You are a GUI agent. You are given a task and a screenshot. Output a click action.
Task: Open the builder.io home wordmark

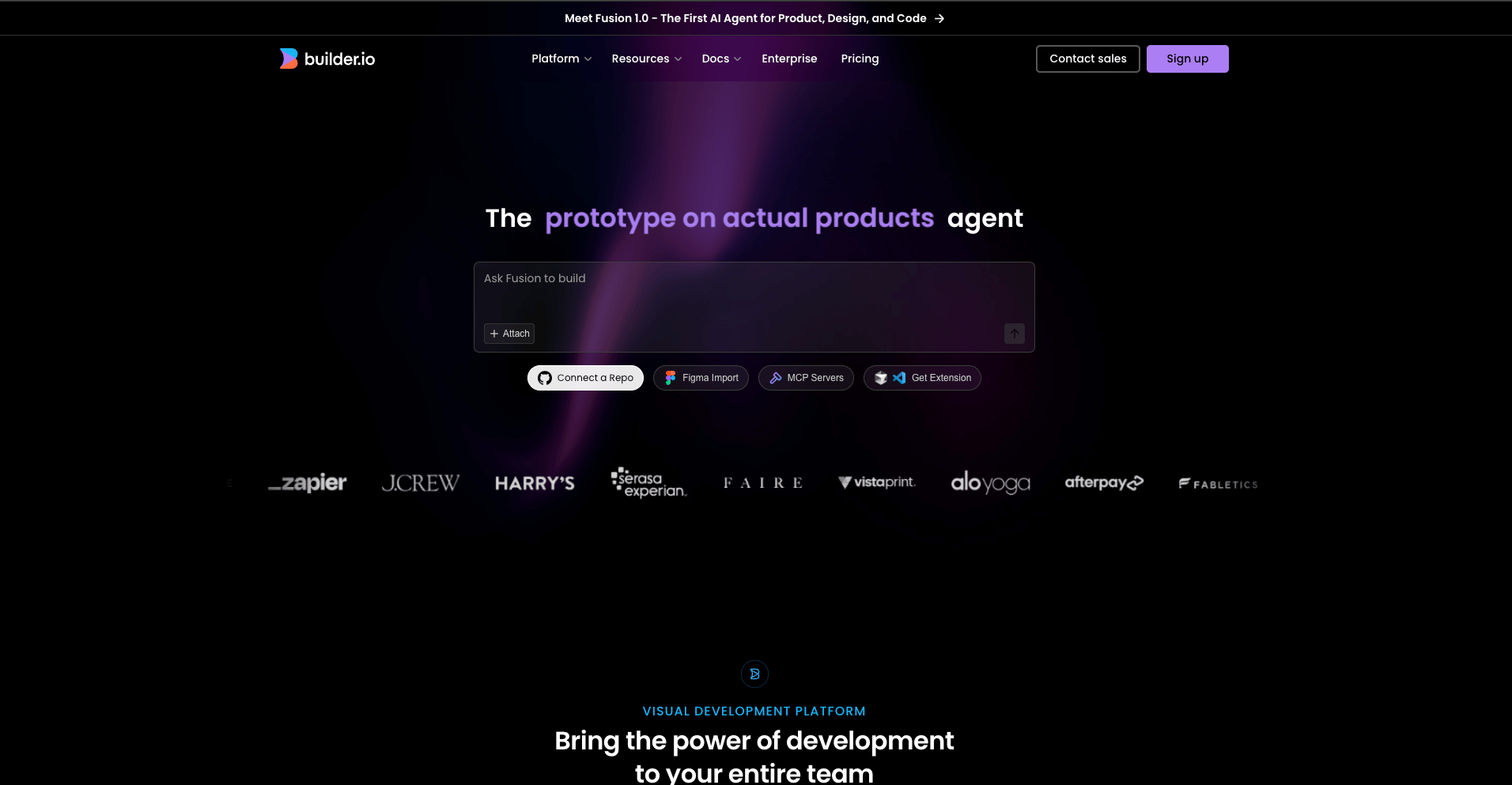[339, 59]
